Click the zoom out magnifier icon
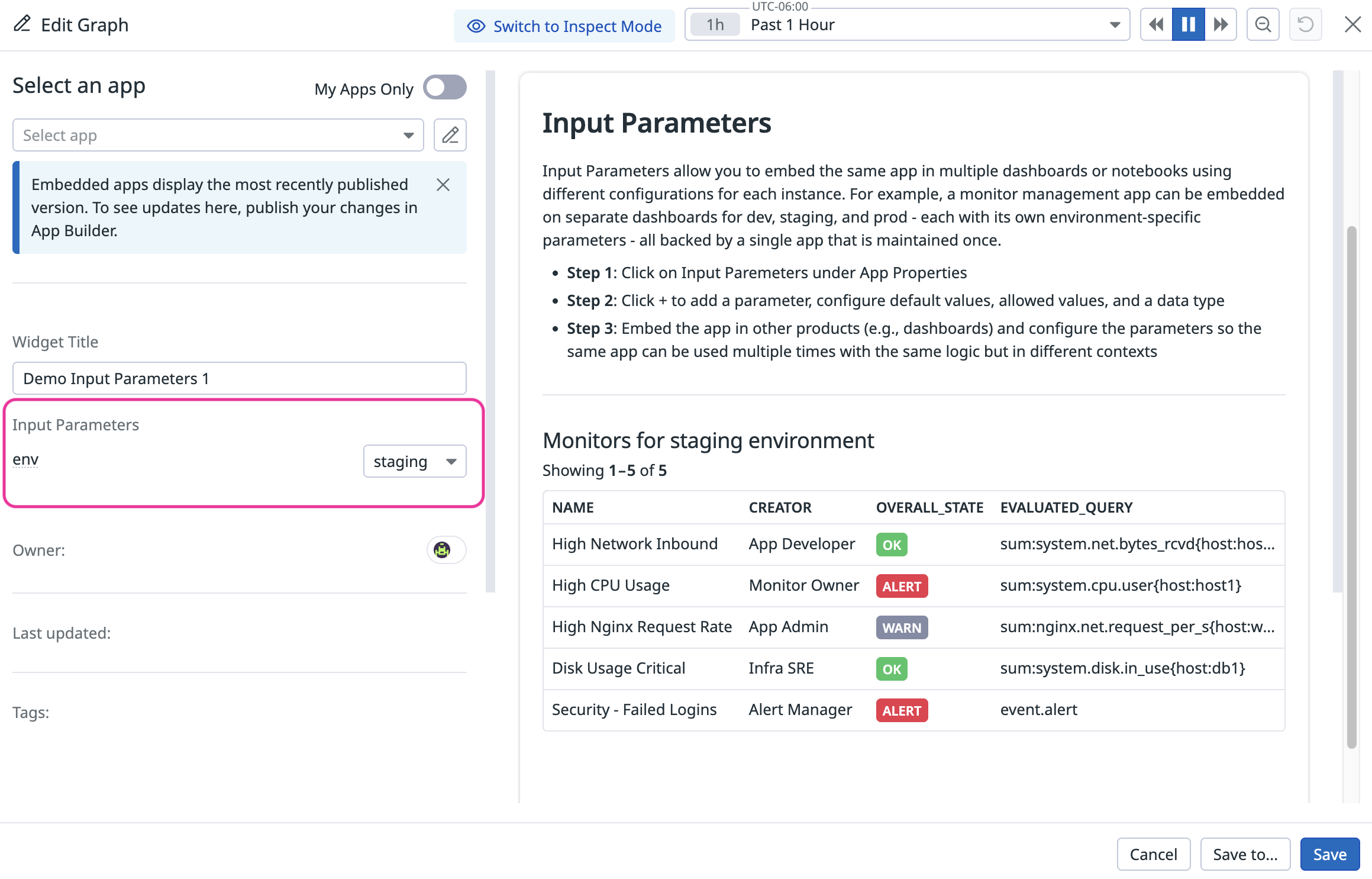Viewport: 1372px width, 879px height. tap(1263, 25)
